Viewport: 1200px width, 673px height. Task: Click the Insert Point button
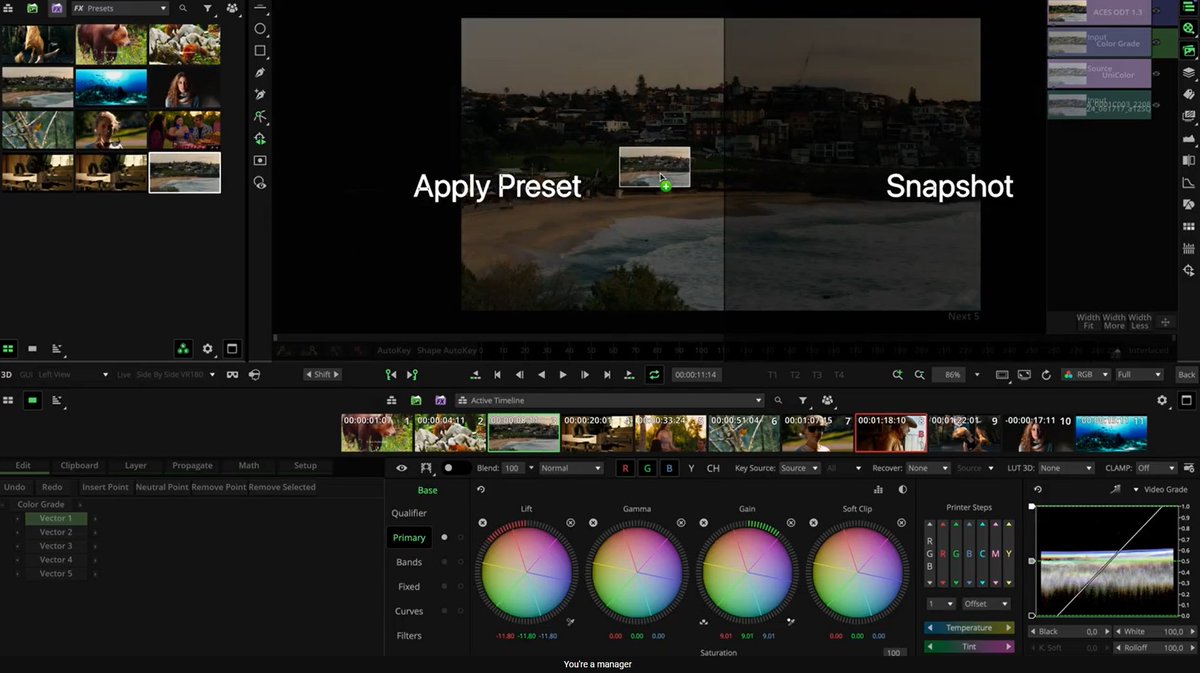105,487
